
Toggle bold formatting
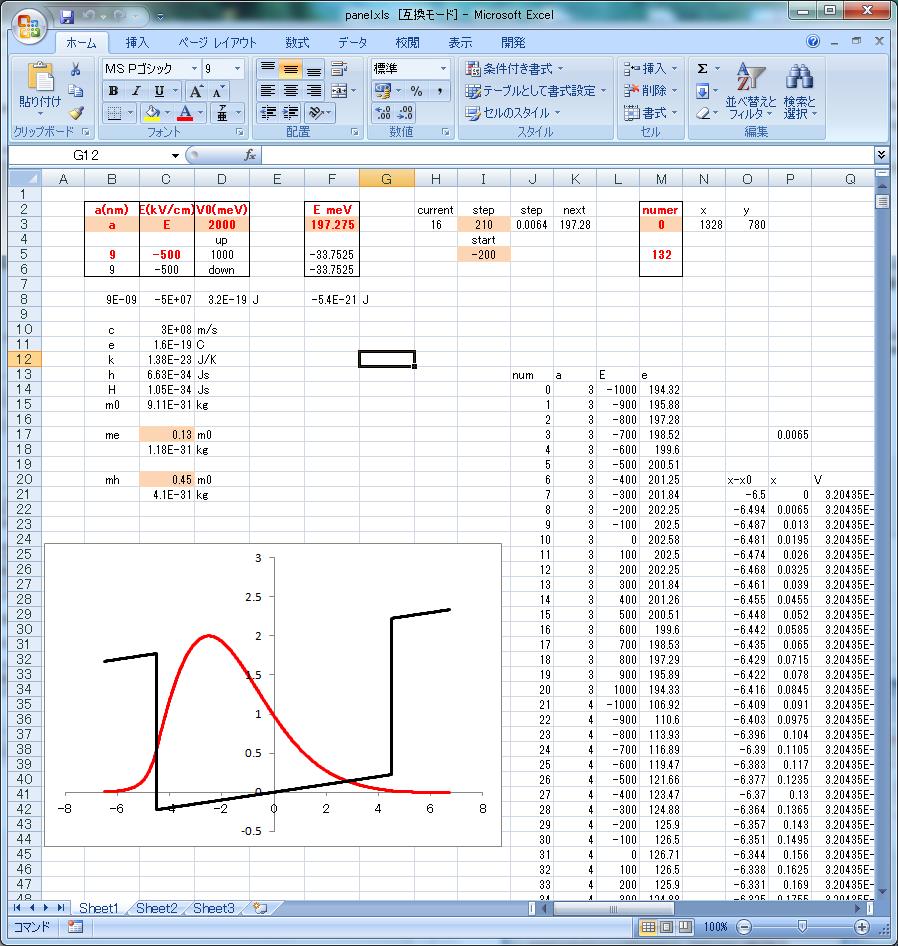point(113,91)
